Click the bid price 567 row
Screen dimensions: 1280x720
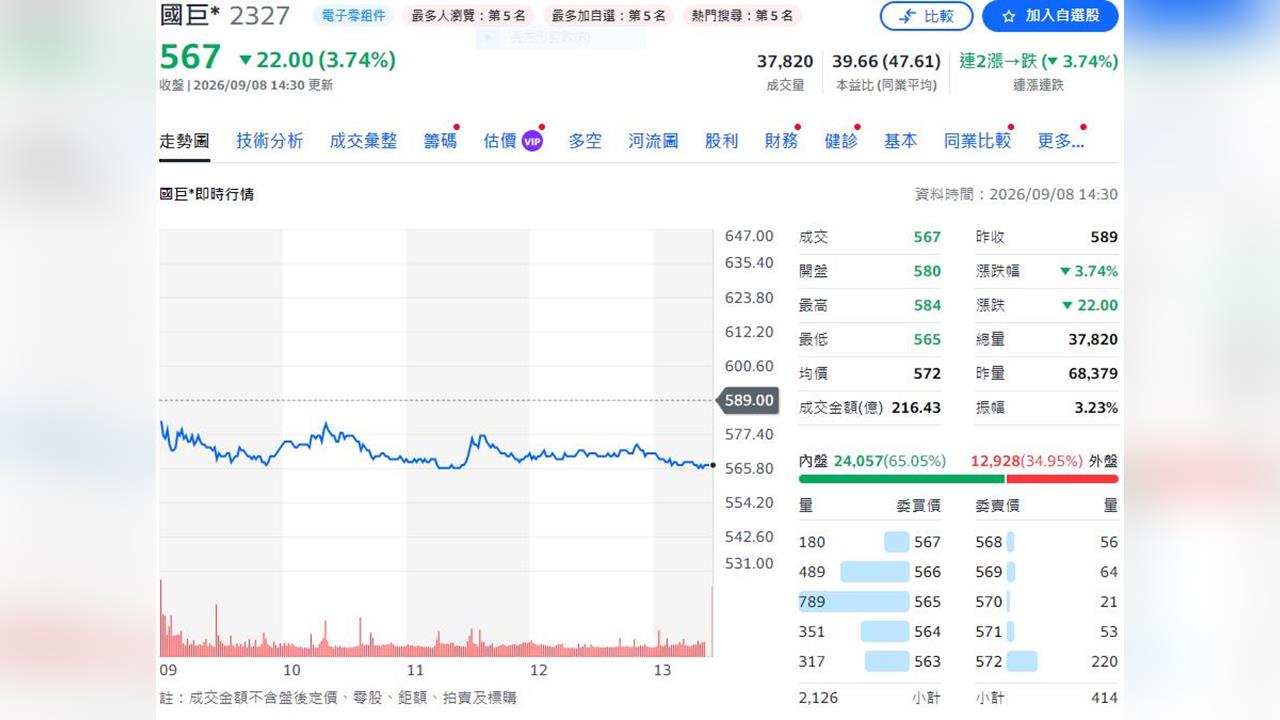[870, 542]
